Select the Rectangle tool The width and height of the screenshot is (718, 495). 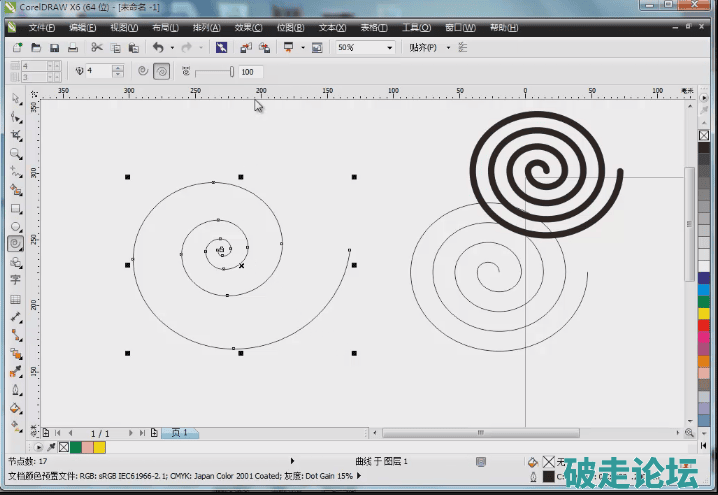point(16,209)
